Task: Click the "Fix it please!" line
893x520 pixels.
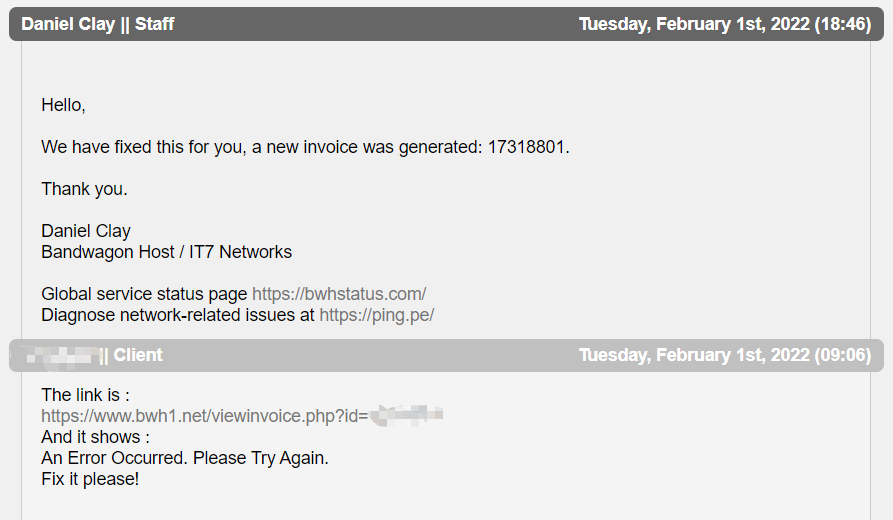Action: tap(90, 479)
